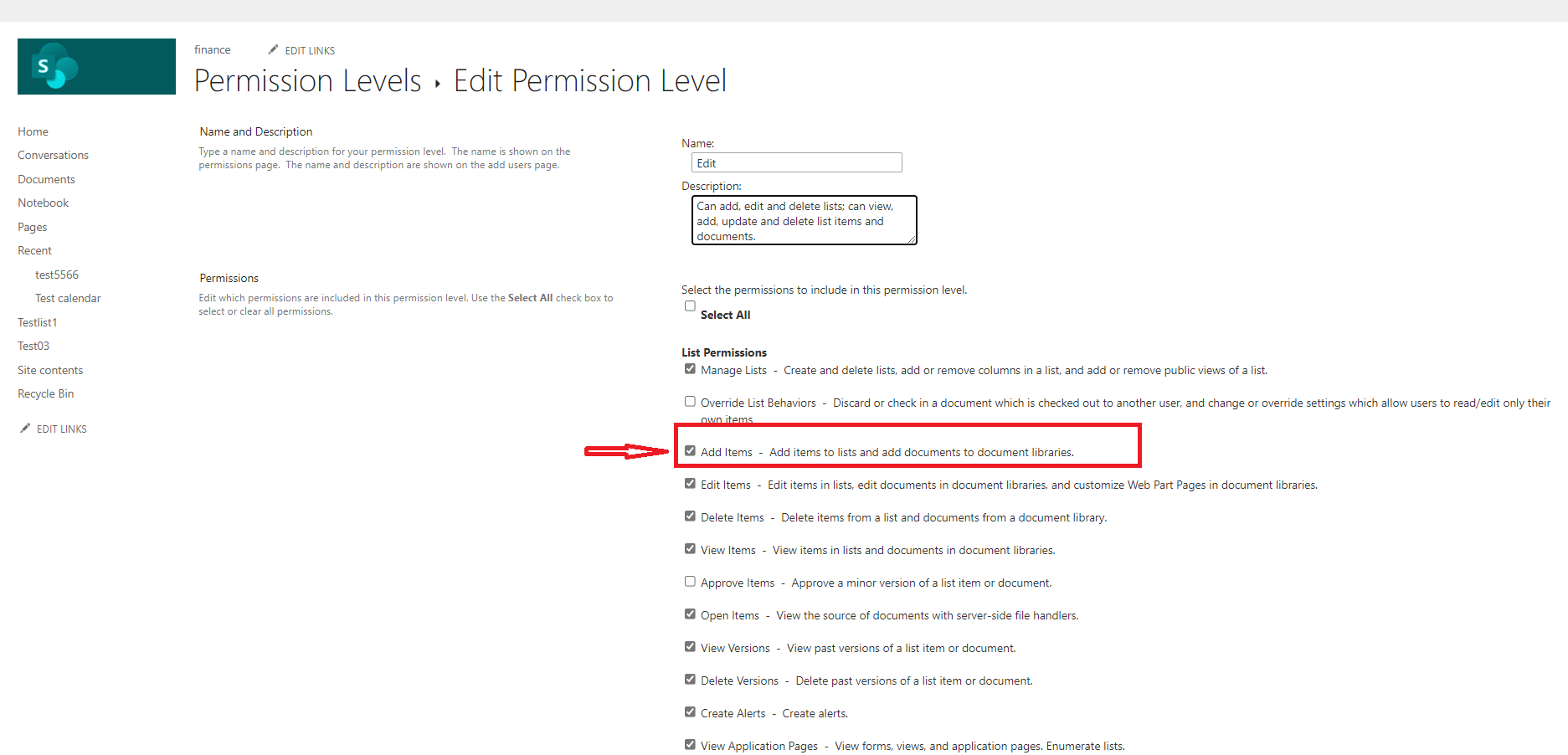The image size is (1568, 755).
Task: Disable the Create Alerts permission
Action: click(689, 711)
